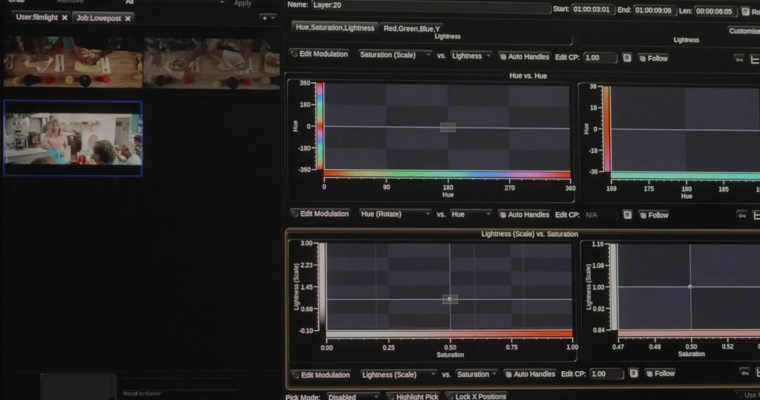Toggle Edit Modulation in Lightness (Scale) row

click(321, 375)
